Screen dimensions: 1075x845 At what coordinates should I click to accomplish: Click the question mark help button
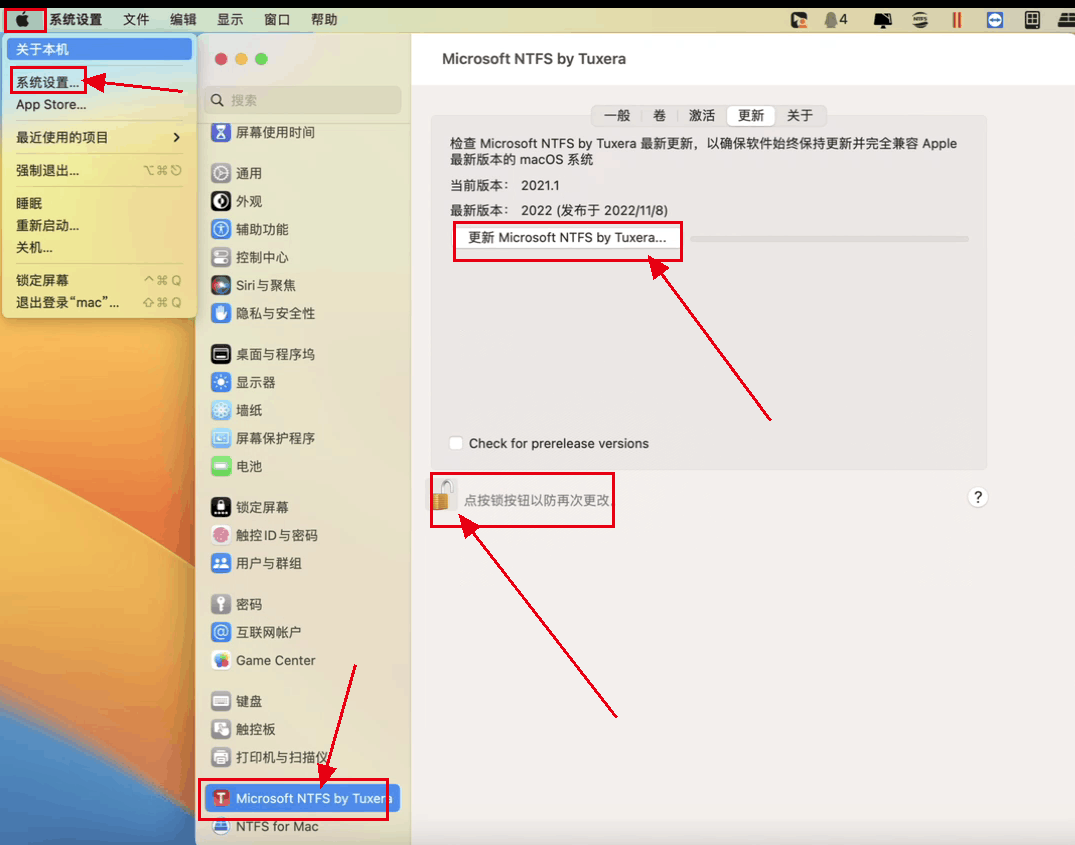coord(978,497)
